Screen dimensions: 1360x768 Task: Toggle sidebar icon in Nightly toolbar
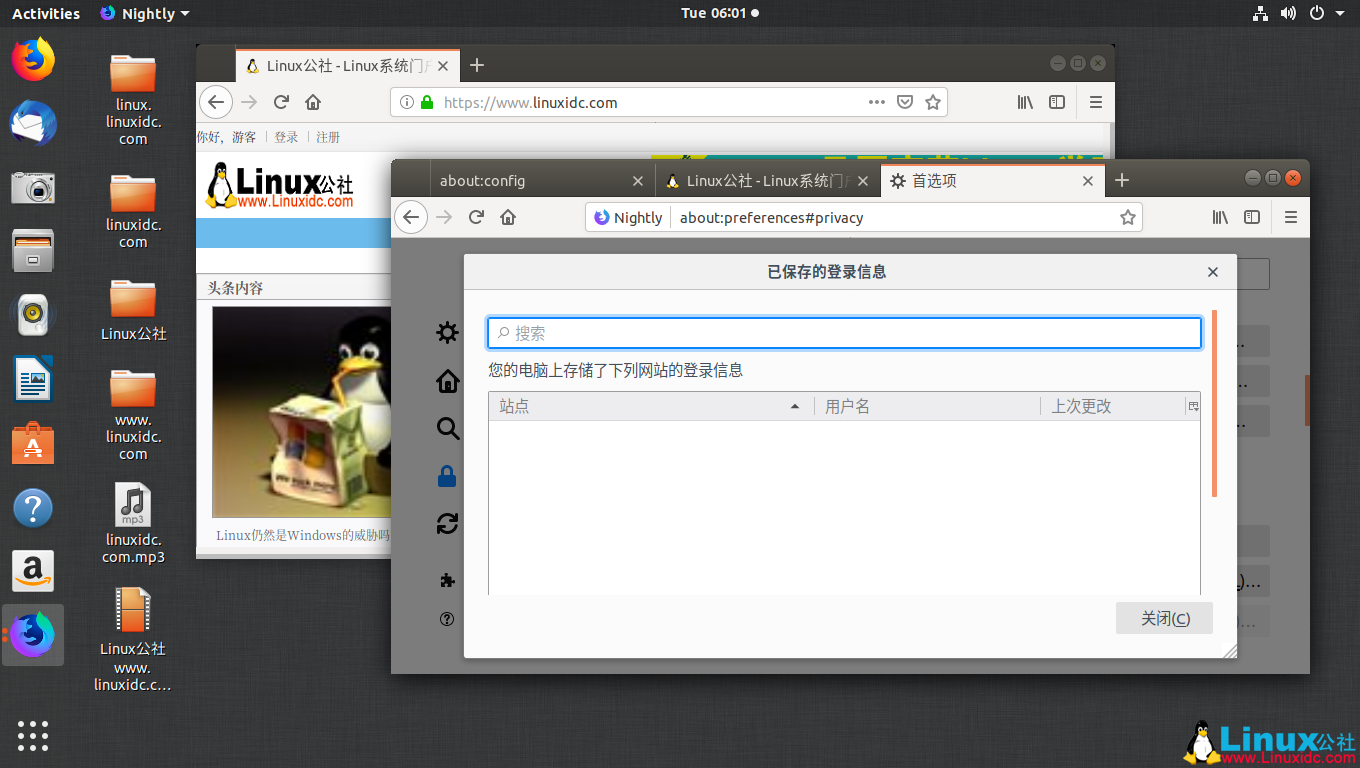[x=1252, y=217]
